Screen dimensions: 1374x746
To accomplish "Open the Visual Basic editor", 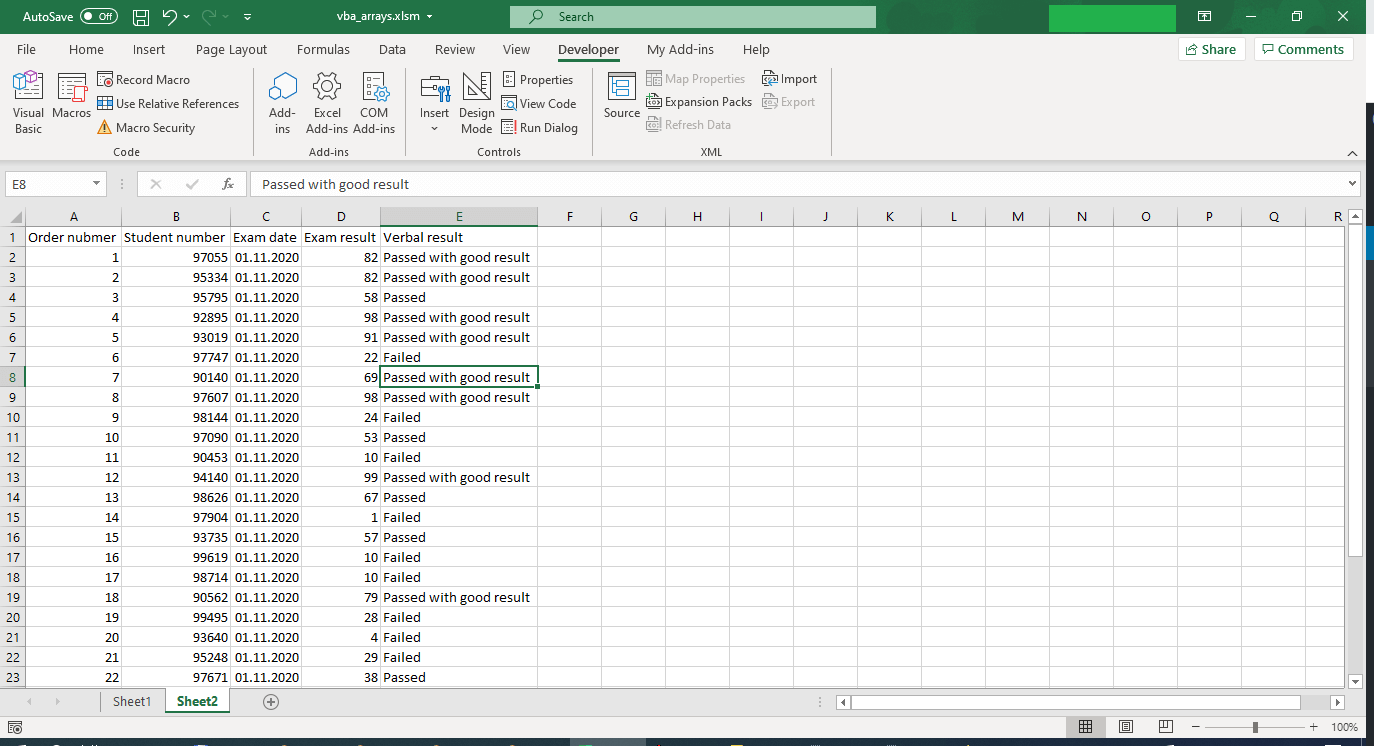I will (x=28, y=102).
